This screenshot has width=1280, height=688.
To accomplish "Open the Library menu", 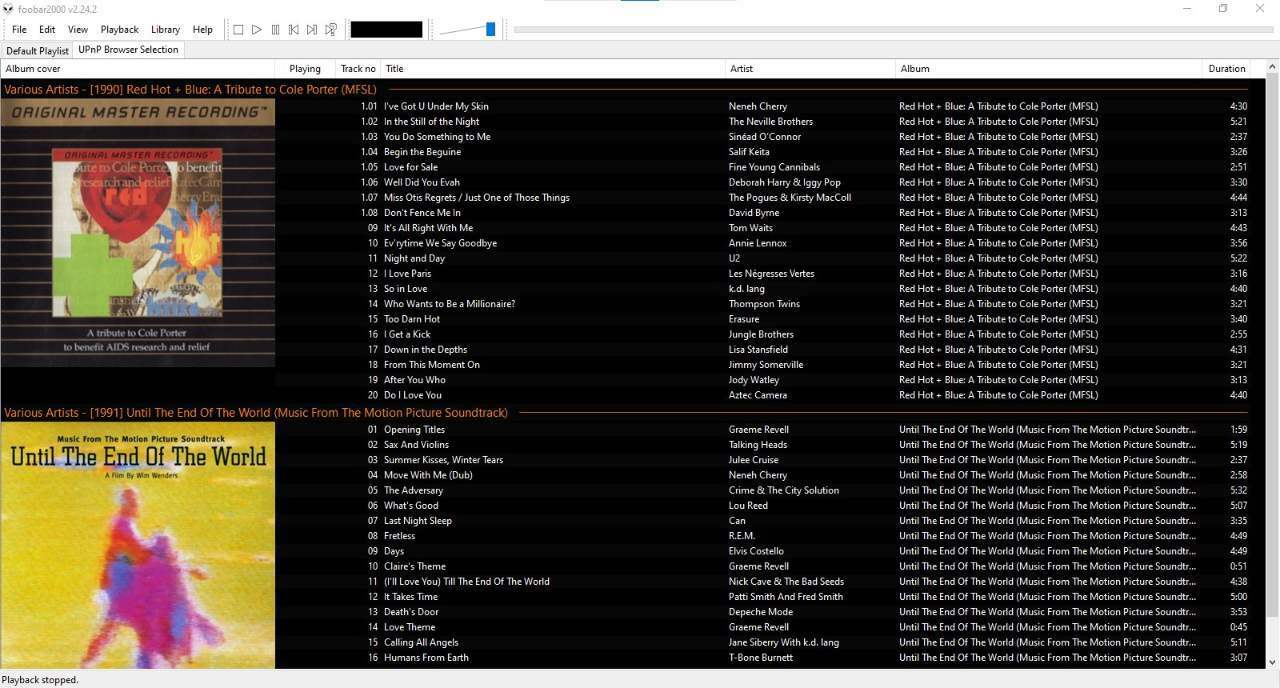I will 165,30.
